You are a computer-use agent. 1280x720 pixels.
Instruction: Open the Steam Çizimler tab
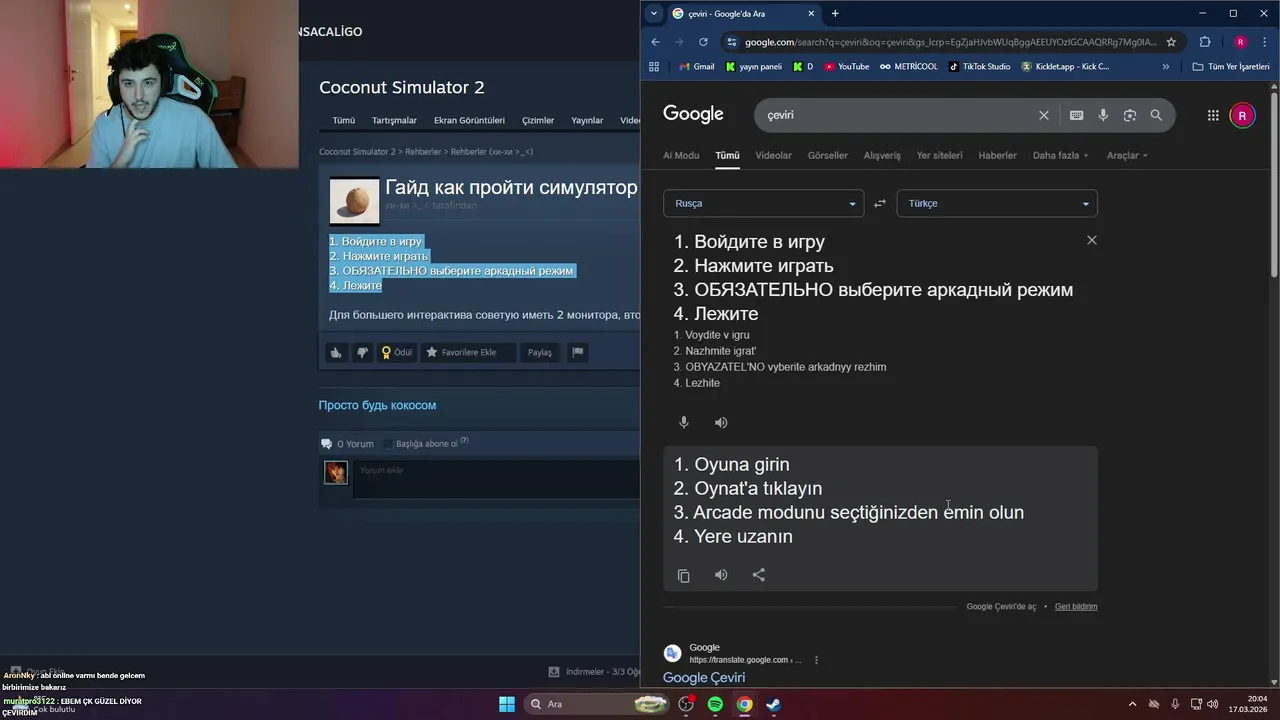click(x=538, y=120)
